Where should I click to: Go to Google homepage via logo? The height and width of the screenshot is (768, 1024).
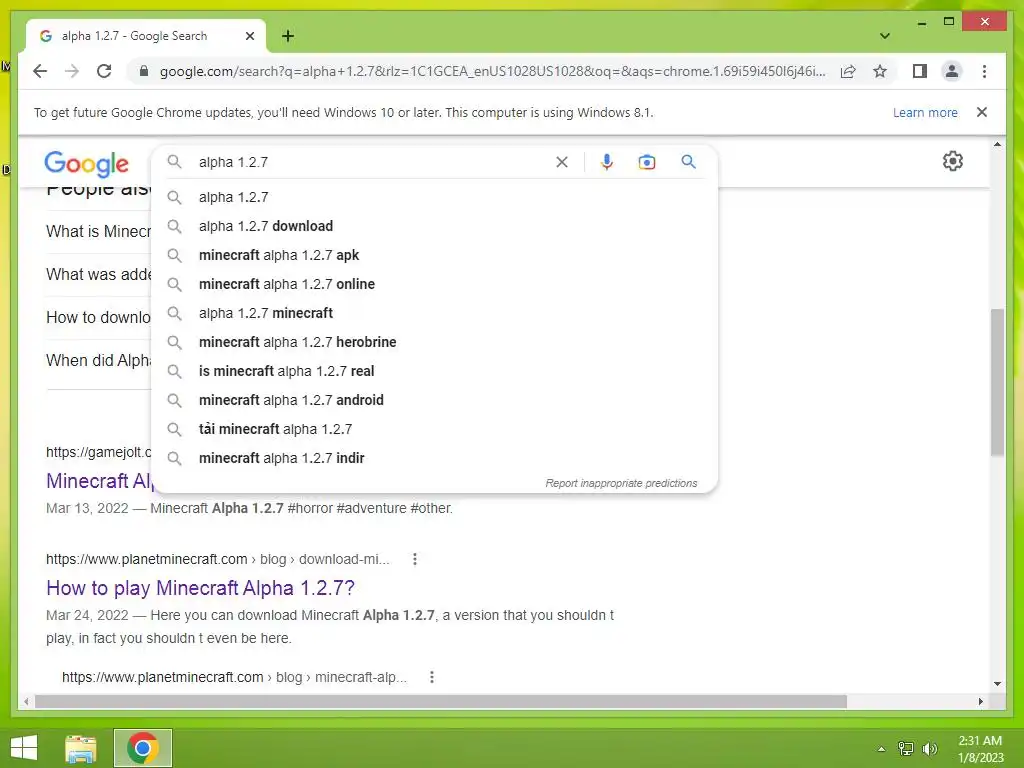86,163
